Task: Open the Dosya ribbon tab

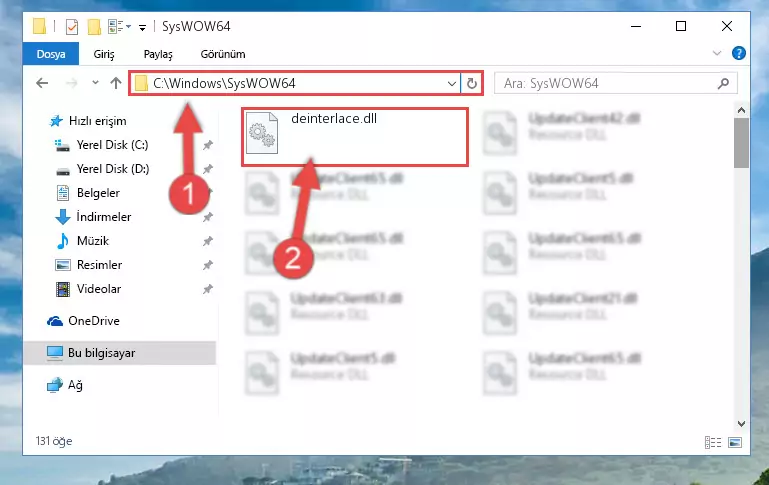Action: (x=51, y=54)
